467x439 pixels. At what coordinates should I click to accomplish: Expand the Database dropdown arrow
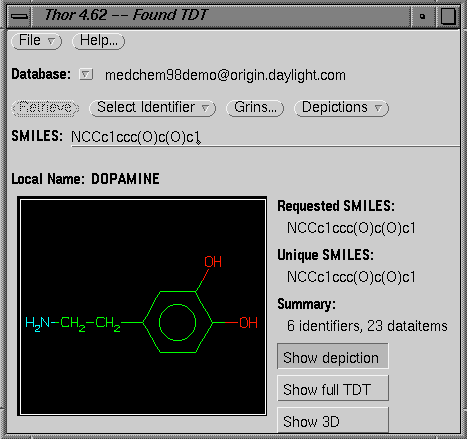(86, 74)
